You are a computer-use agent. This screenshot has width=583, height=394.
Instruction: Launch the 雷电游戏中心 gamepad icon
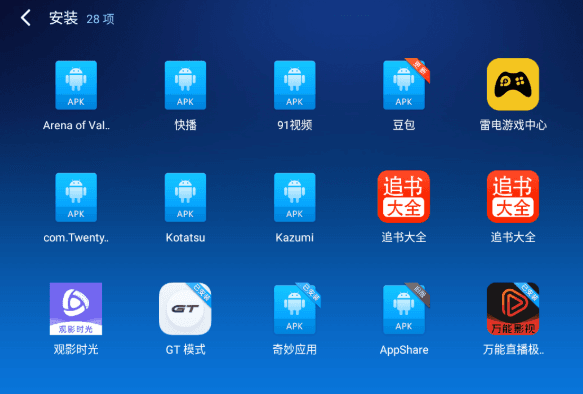coord(513,84)
